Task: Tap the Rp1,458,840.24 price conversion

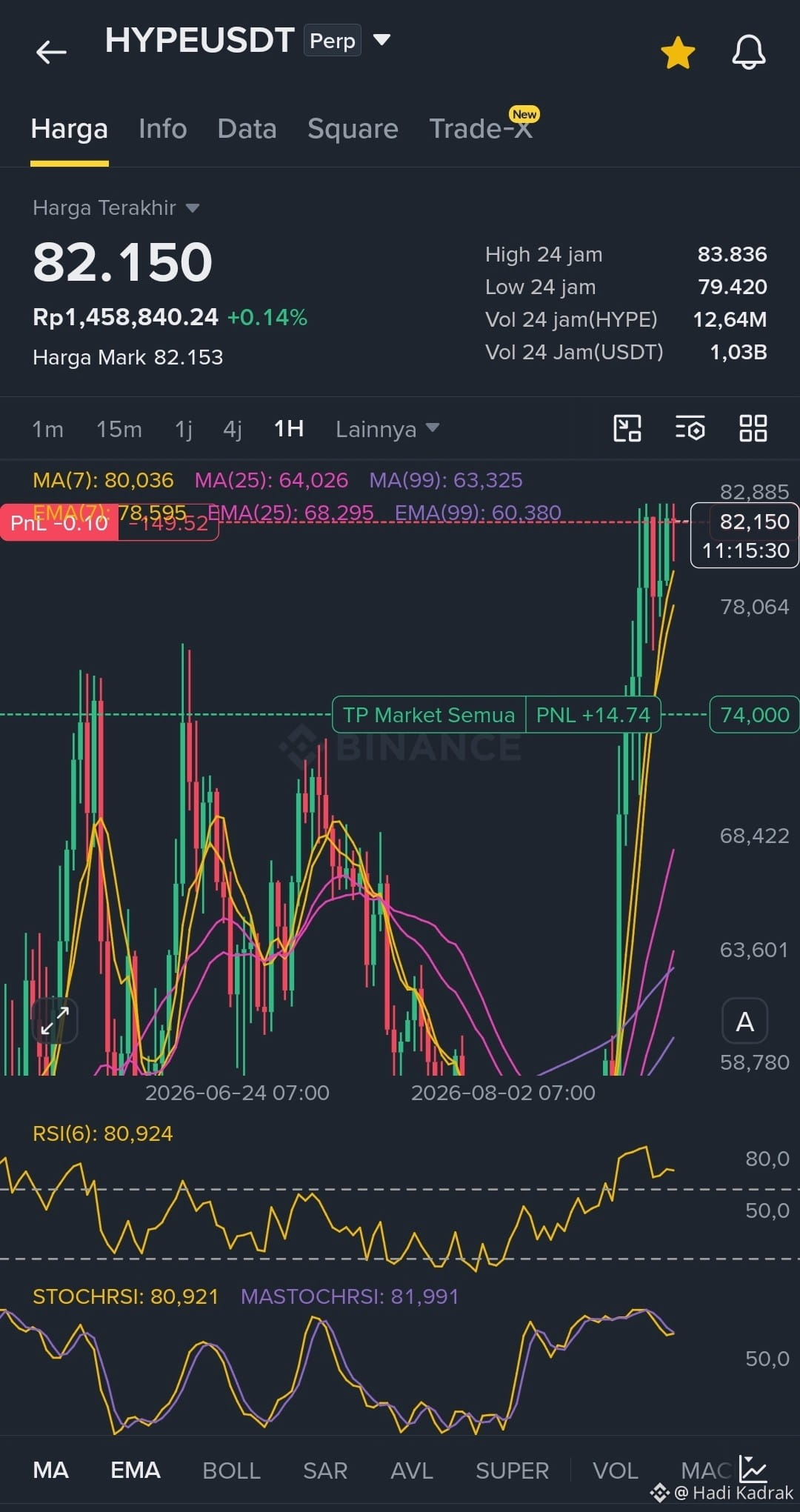Action: (x=126, y=317)
